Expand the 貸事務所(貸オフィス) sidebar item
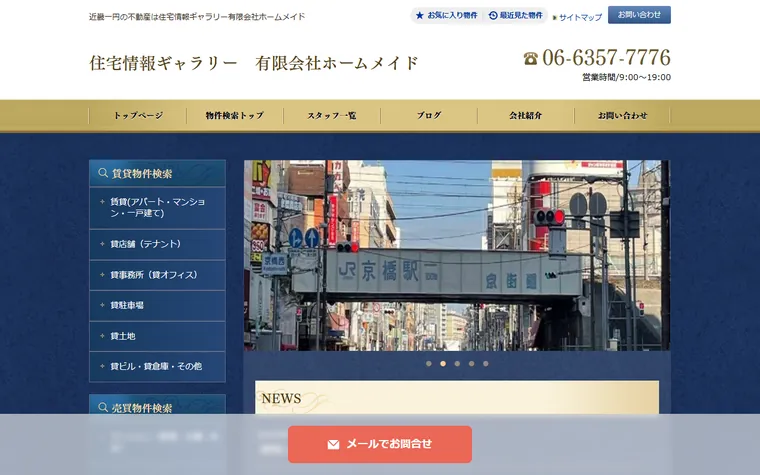Viewport: 760px width, 475px height. tap(158, 275)
